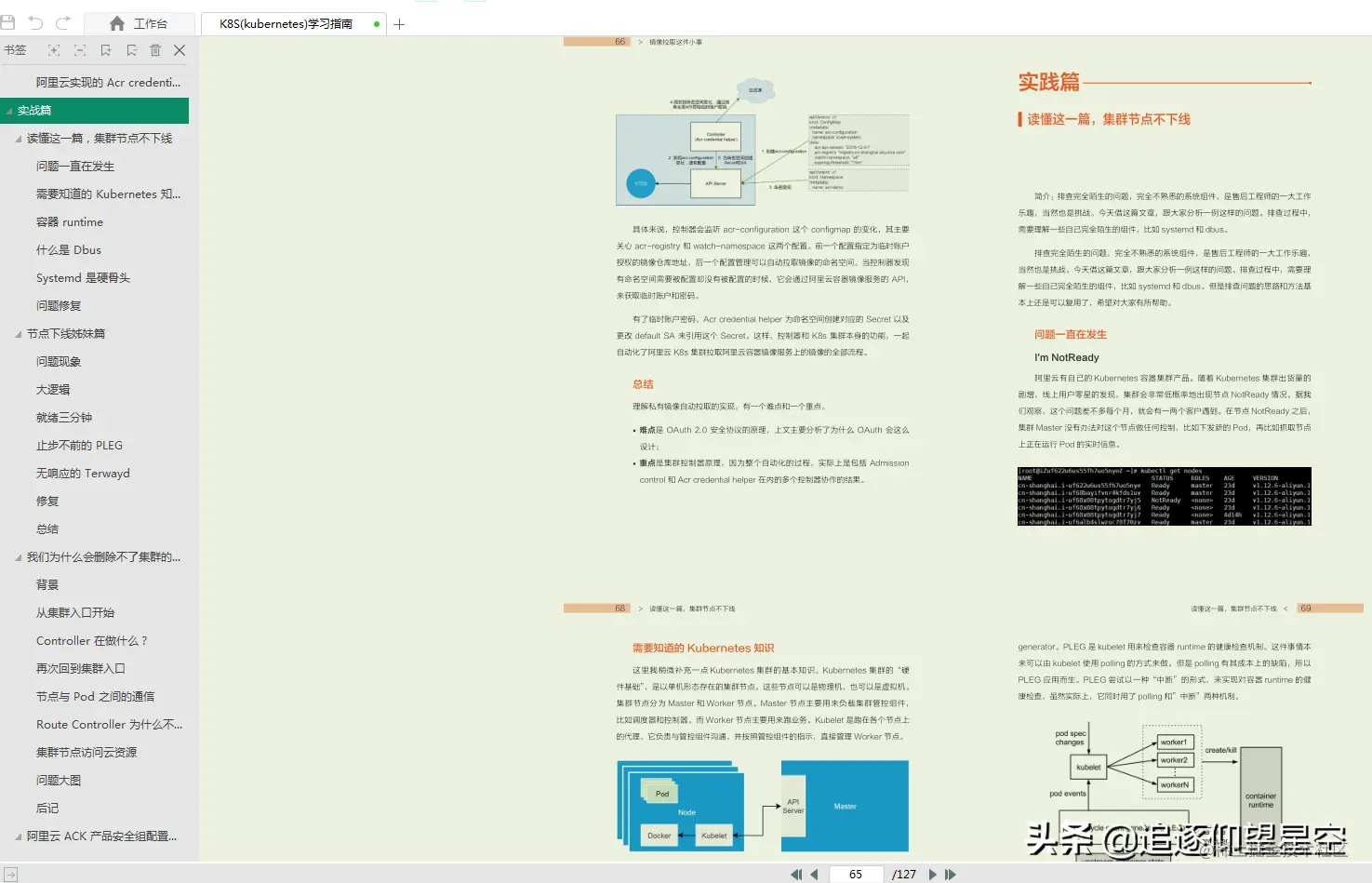Open the 工作台 home tab

tap(139, 24)
